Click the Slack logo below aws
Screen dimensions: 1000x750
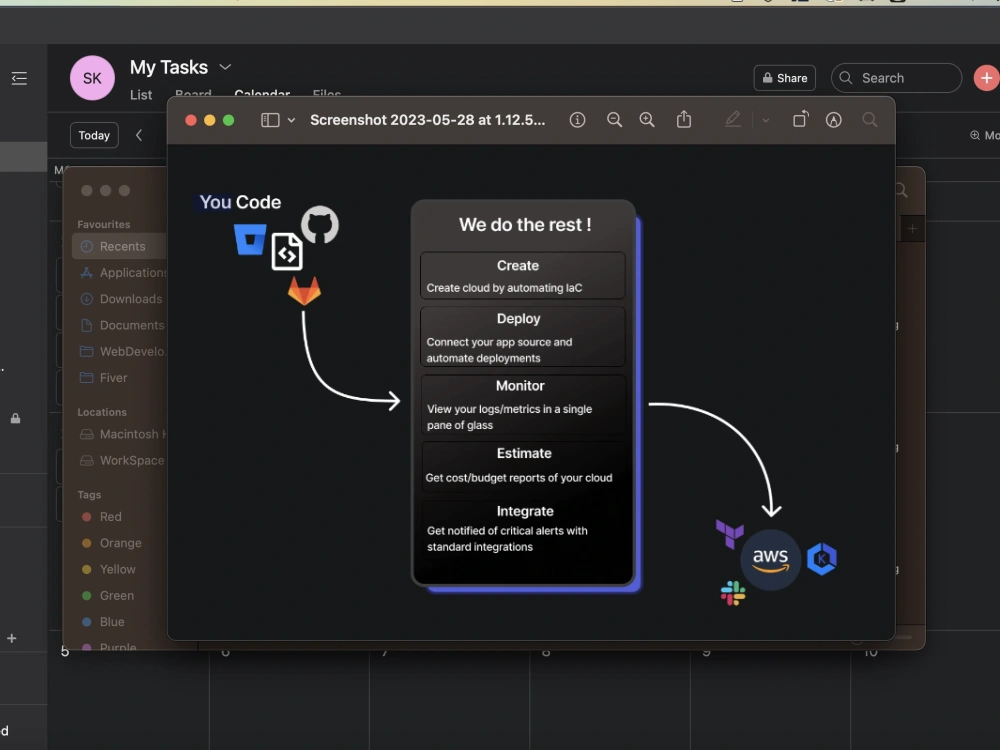pos(733,593)
